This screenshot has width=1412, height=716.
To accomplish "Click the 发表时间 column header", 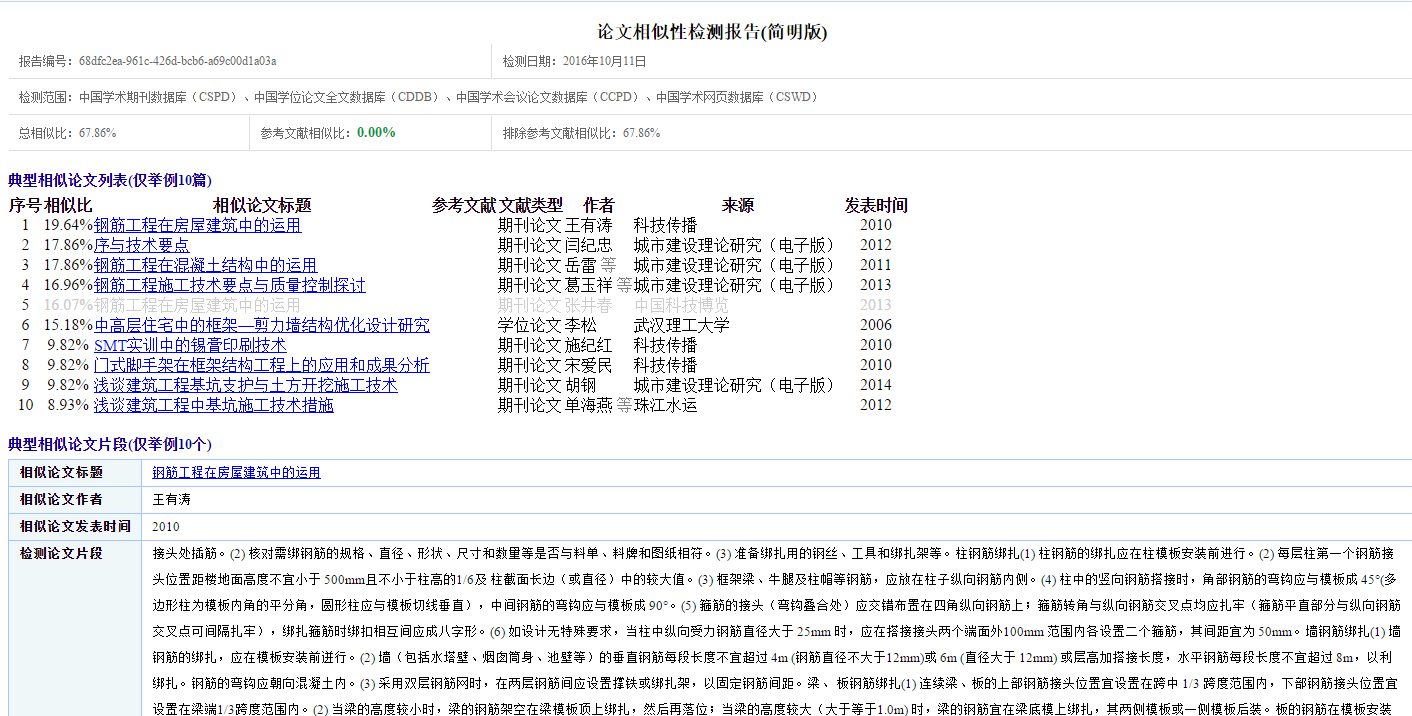I will pyautogui.click(x=876, y=205).
